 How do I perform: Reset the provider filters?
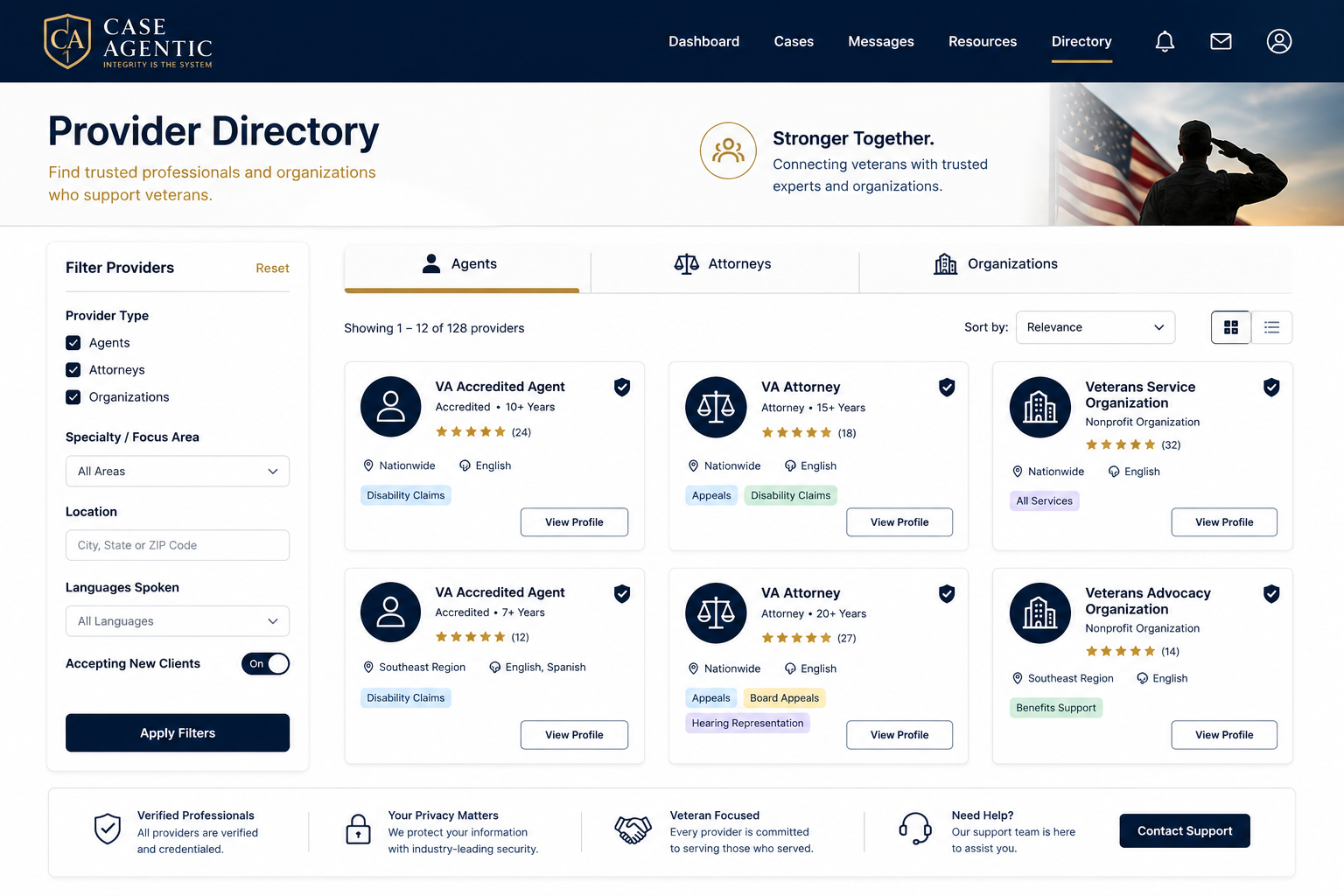tap(272, 269)
